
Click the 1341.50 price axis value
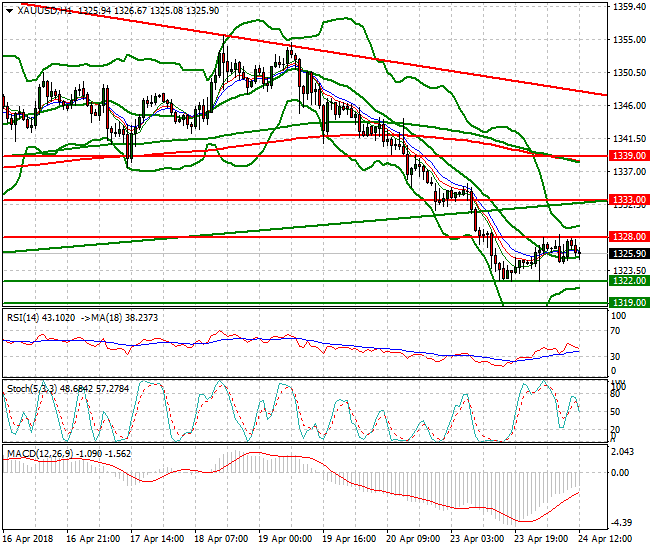(629, 138)
